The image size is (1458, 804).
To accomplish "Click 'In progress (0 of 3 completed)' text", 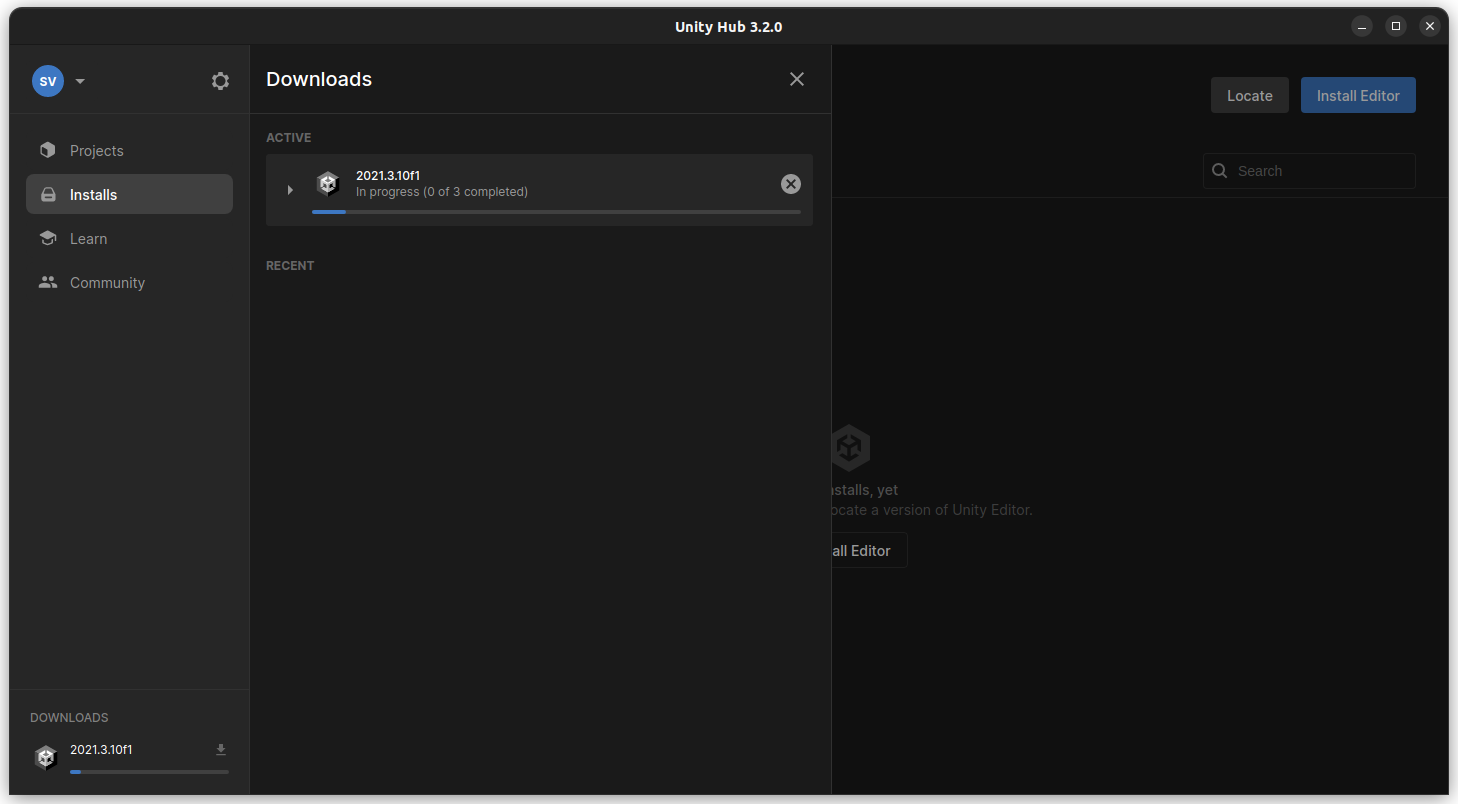I will coord(442,192).
